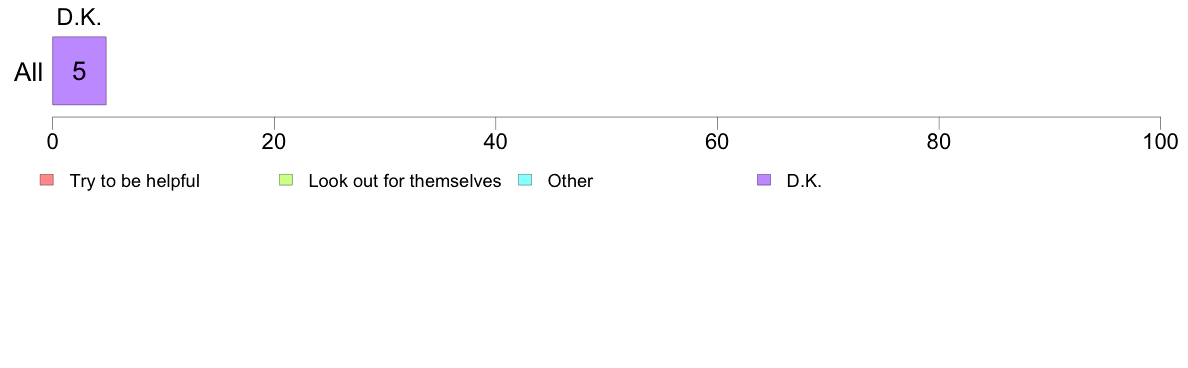Image resolution: width=1188 pixels, height=368 pixels.
Task: Click axis tick label 60
Action: point(717,142)
